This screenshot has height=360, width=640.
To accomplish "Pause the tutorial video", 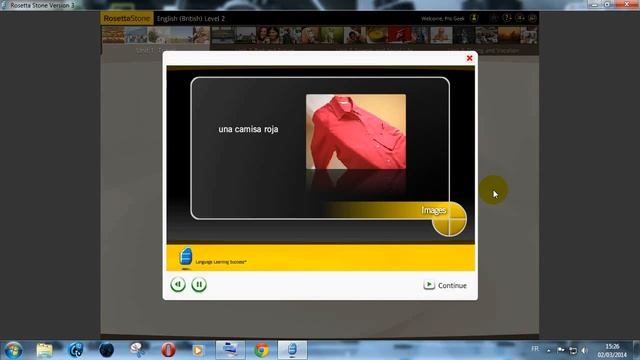I will coord(199,284).
